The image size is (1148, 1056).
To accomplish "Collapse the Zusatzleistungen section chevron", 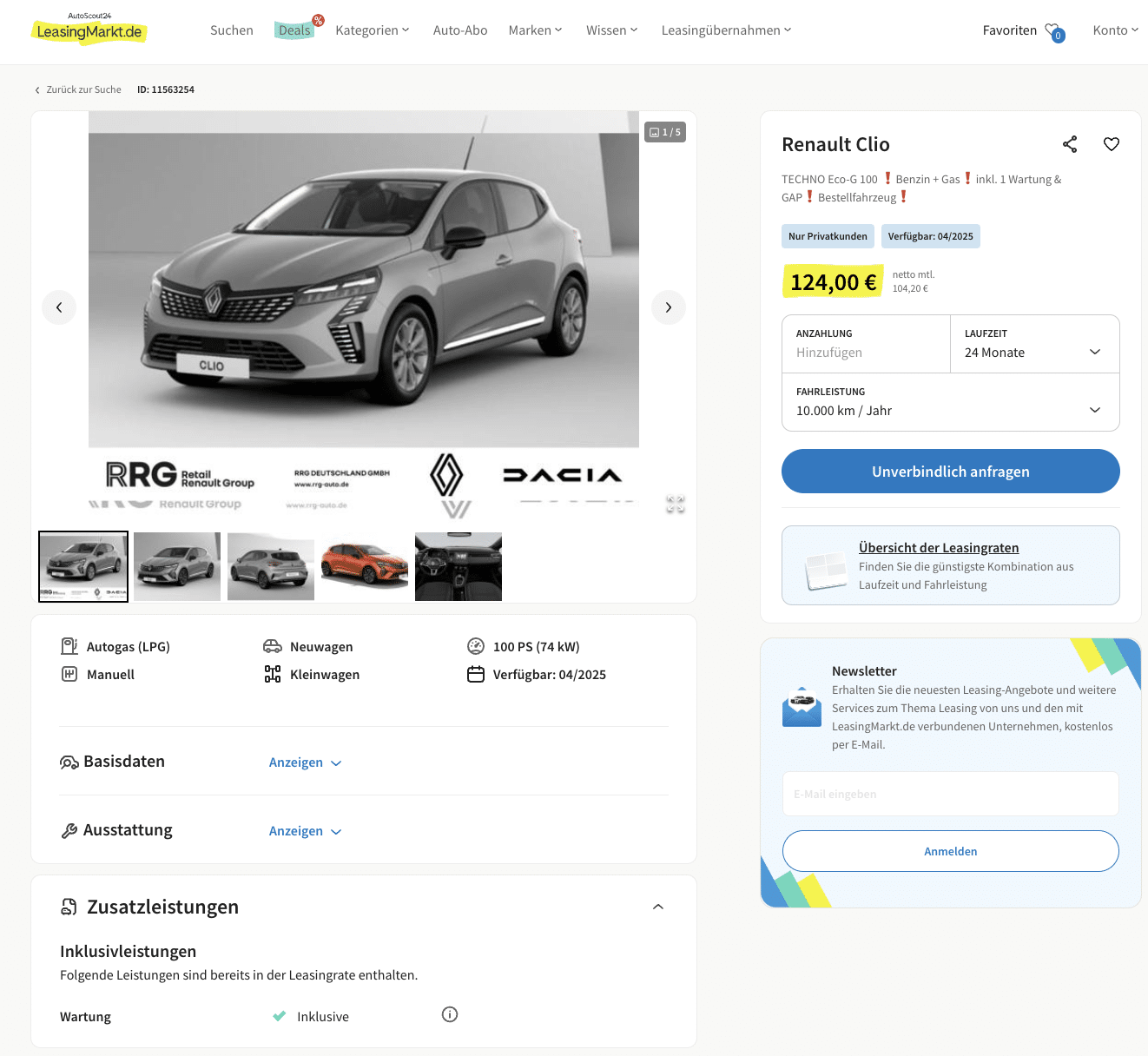I will [658, 907].
